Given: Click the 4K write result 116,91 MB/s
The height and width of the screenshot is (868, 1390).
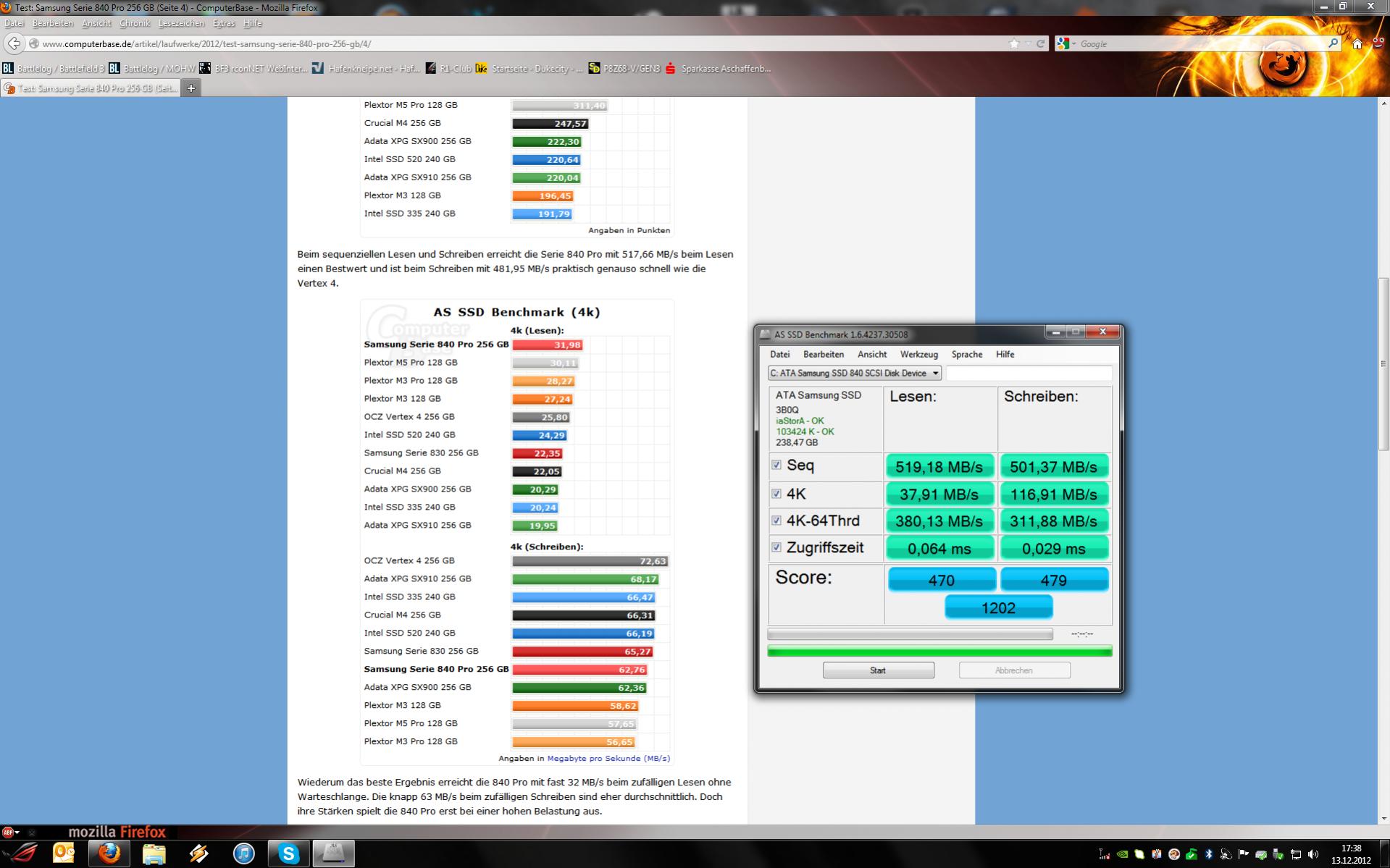Looking at the screenshot, I should [x=1054, y=494].
